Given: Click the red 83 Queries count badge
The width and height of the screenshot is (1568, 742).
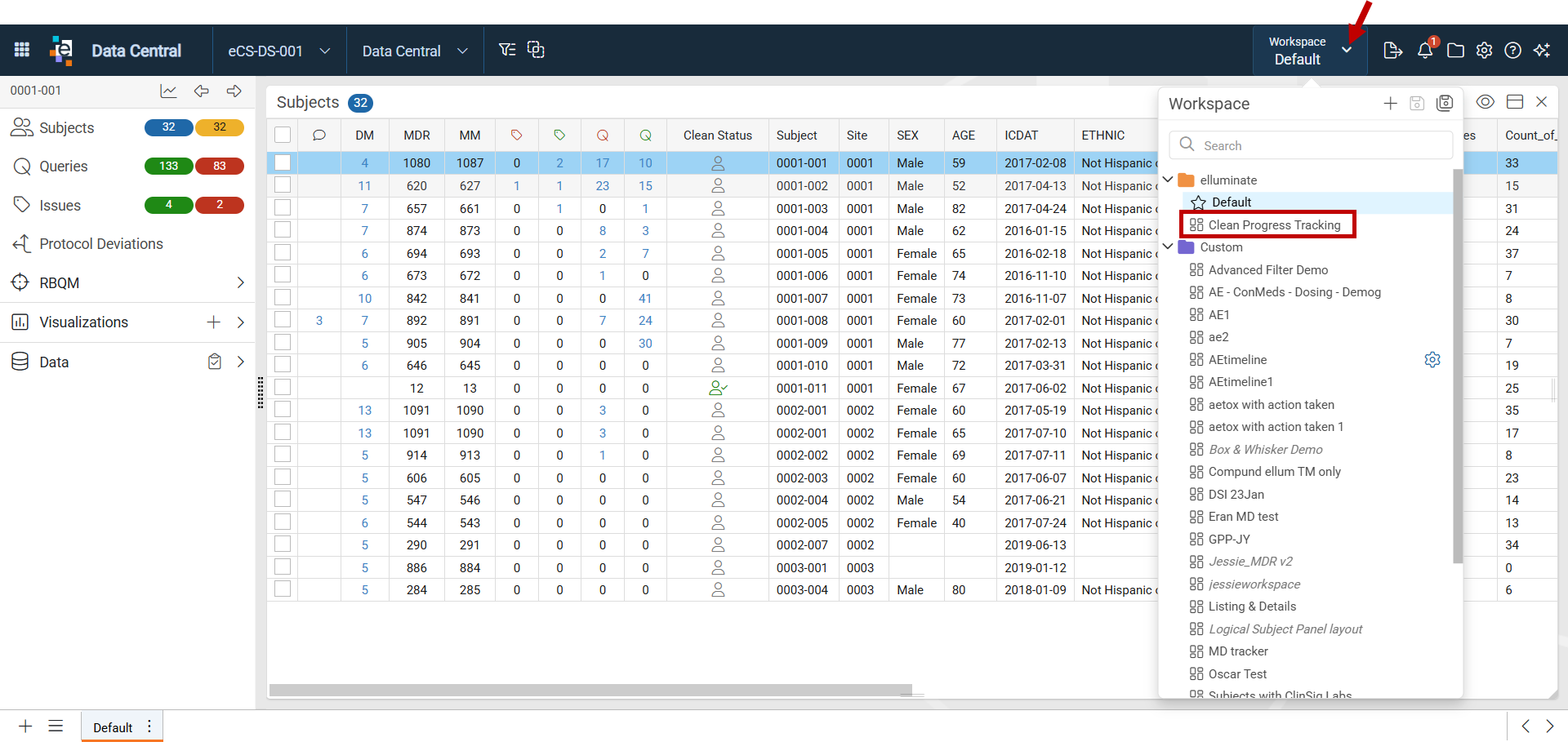Looking at the screenshot, I should click(x=220, y=166).
